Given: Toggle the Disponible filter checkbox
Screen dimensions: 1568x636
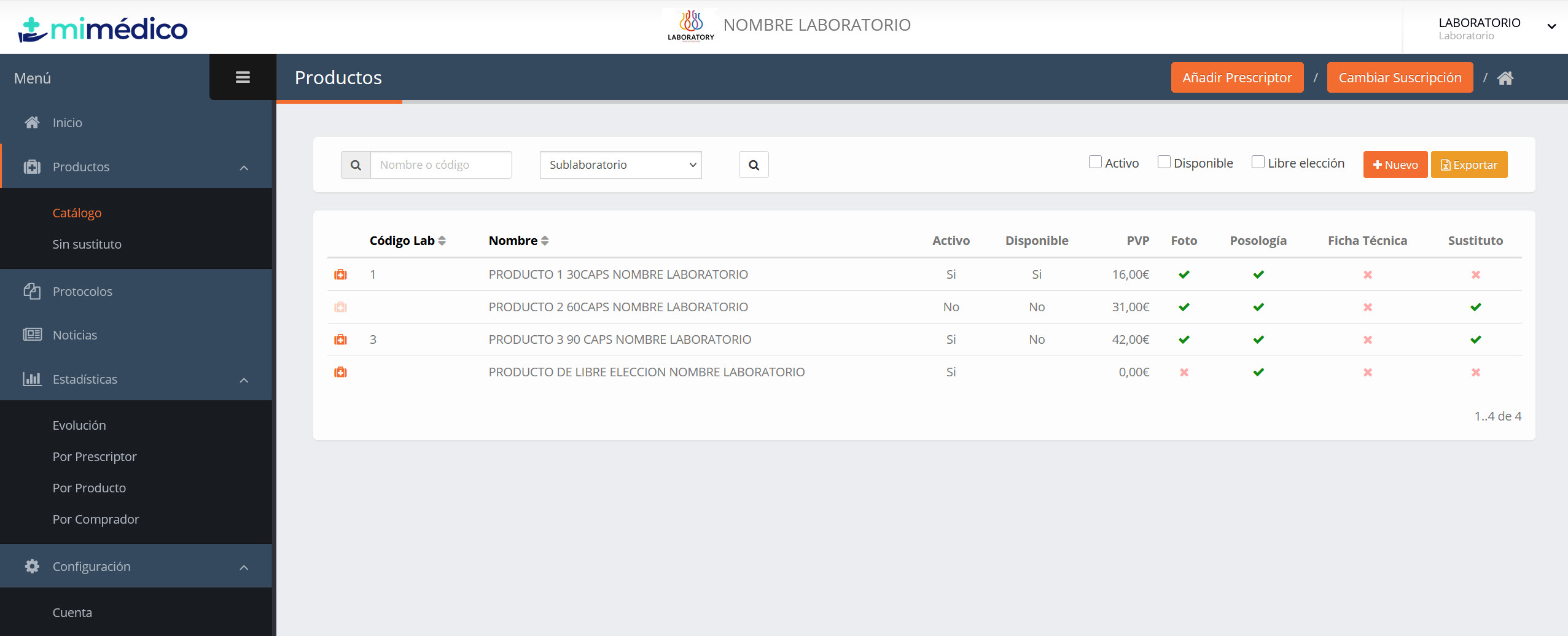Looking at the screenshot, I should pyautogui.click(x=1164, y=162).
